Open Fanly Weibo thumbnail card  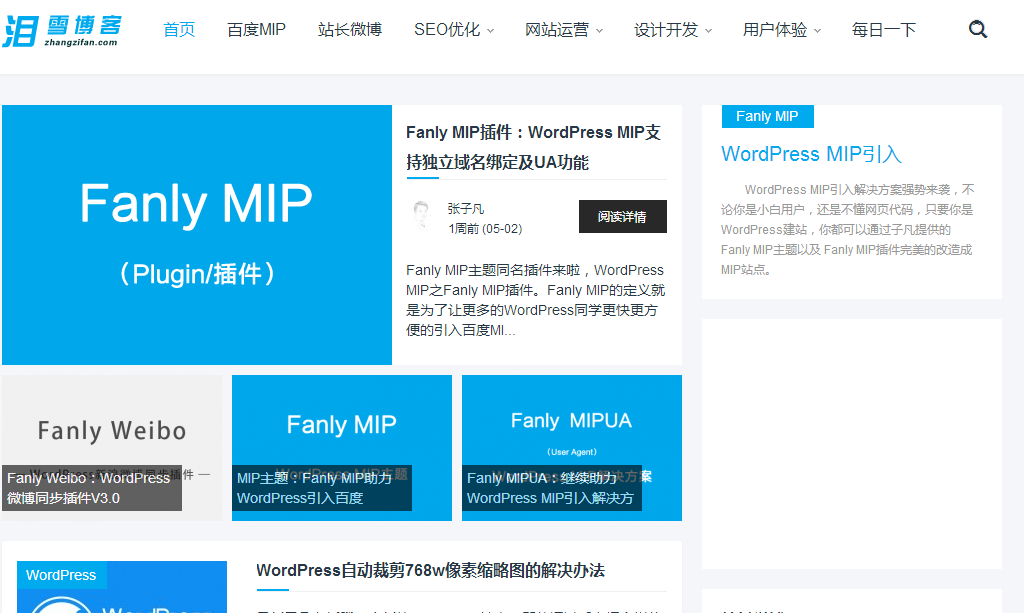(x=112, y=448)
